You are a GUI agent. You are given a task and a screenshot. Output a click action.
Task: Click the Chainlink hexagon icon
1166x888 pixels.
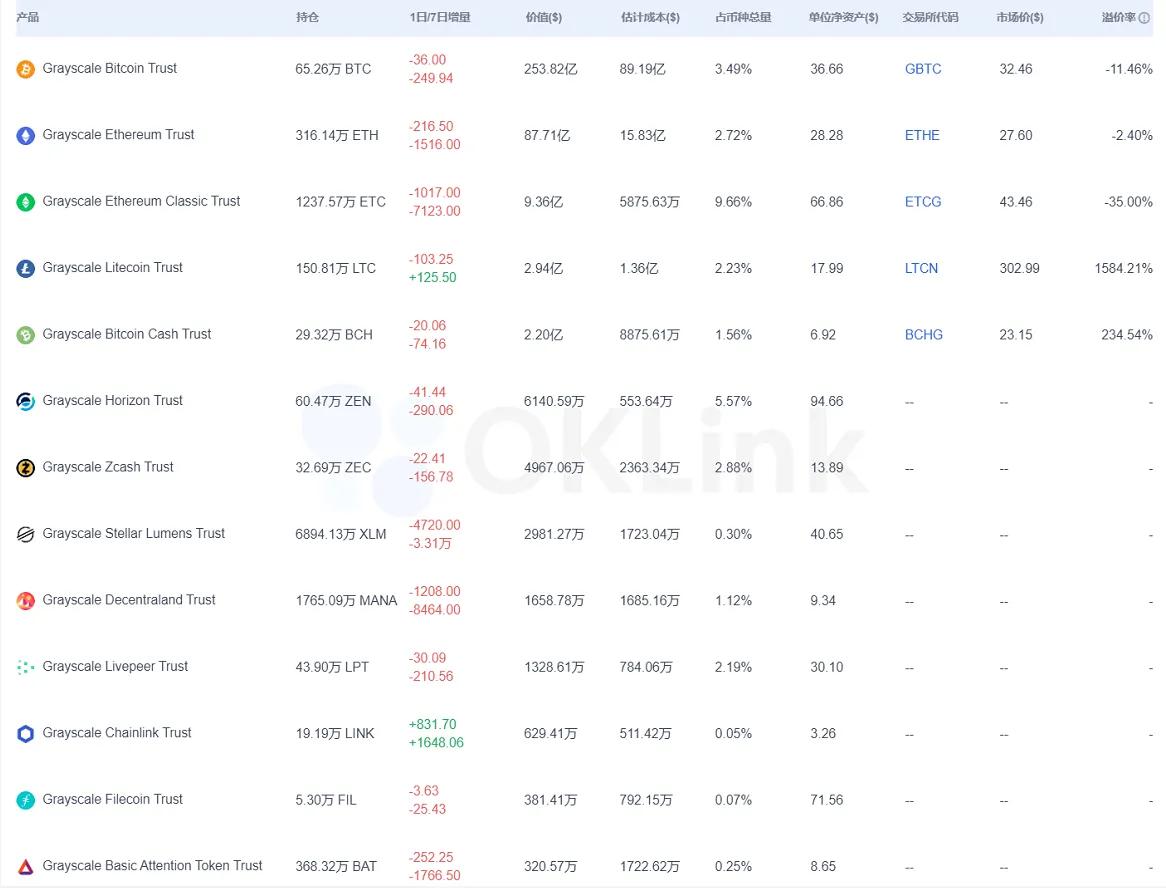[x=25, y=734]
